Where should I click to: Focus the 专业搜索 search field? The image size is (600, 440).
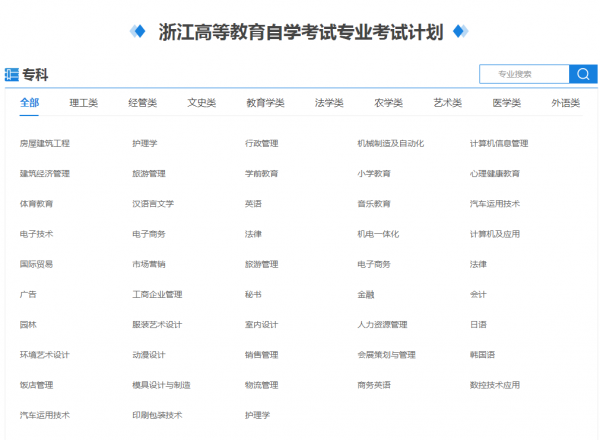coord(524,74)
